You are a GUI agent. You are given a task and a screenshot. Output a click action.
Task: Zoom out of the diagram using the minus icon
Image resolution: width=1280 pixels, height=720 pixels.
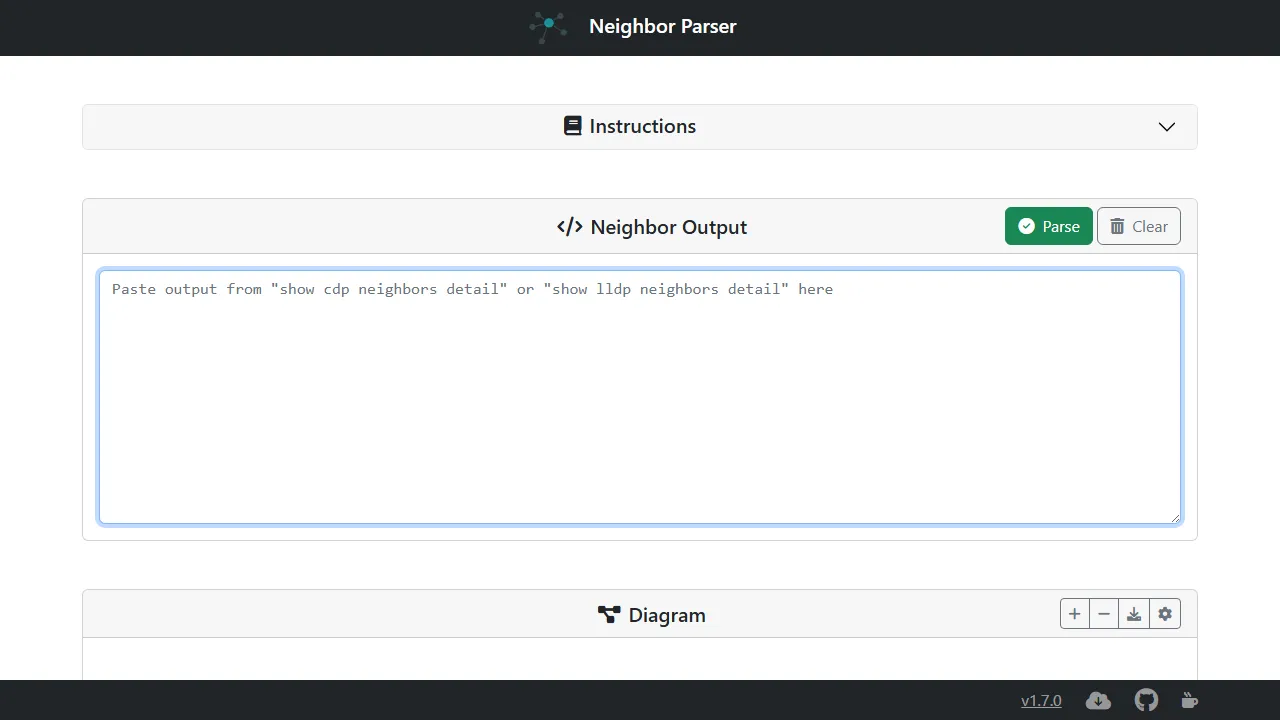click(x=1104, y=613)
